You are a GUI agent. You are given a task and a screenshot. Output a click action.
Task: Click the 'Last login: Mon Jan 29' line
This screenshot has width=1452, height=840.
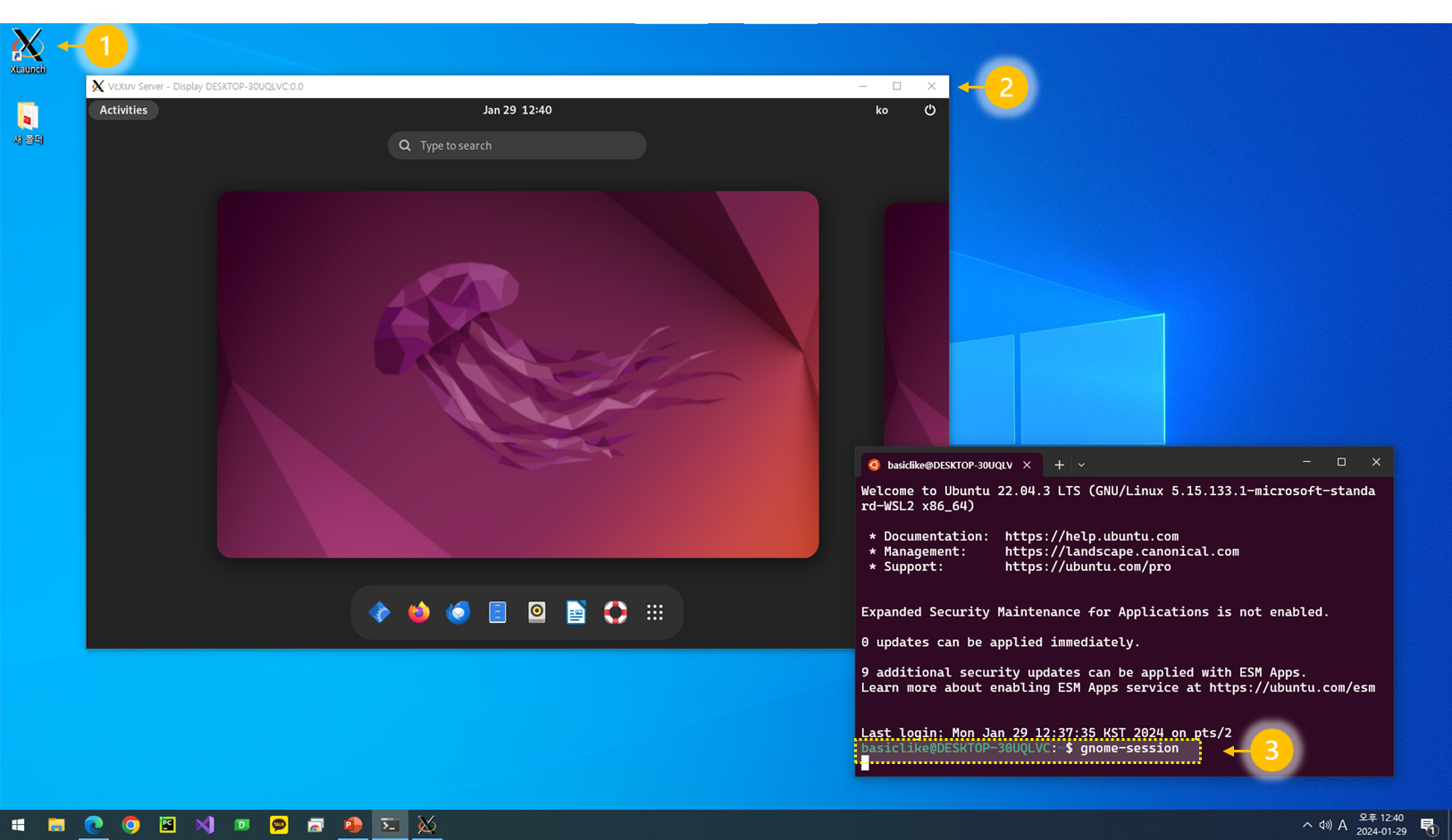point(1046,733)
